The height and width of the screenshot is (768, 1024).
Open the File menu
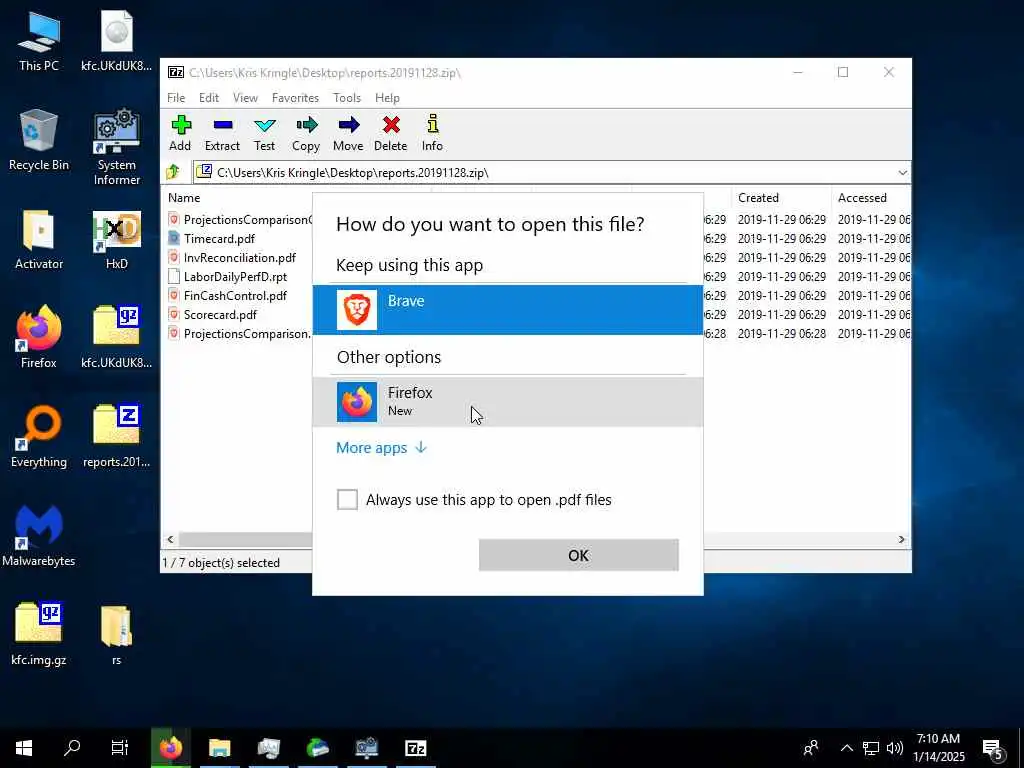[x=176, y=98]
